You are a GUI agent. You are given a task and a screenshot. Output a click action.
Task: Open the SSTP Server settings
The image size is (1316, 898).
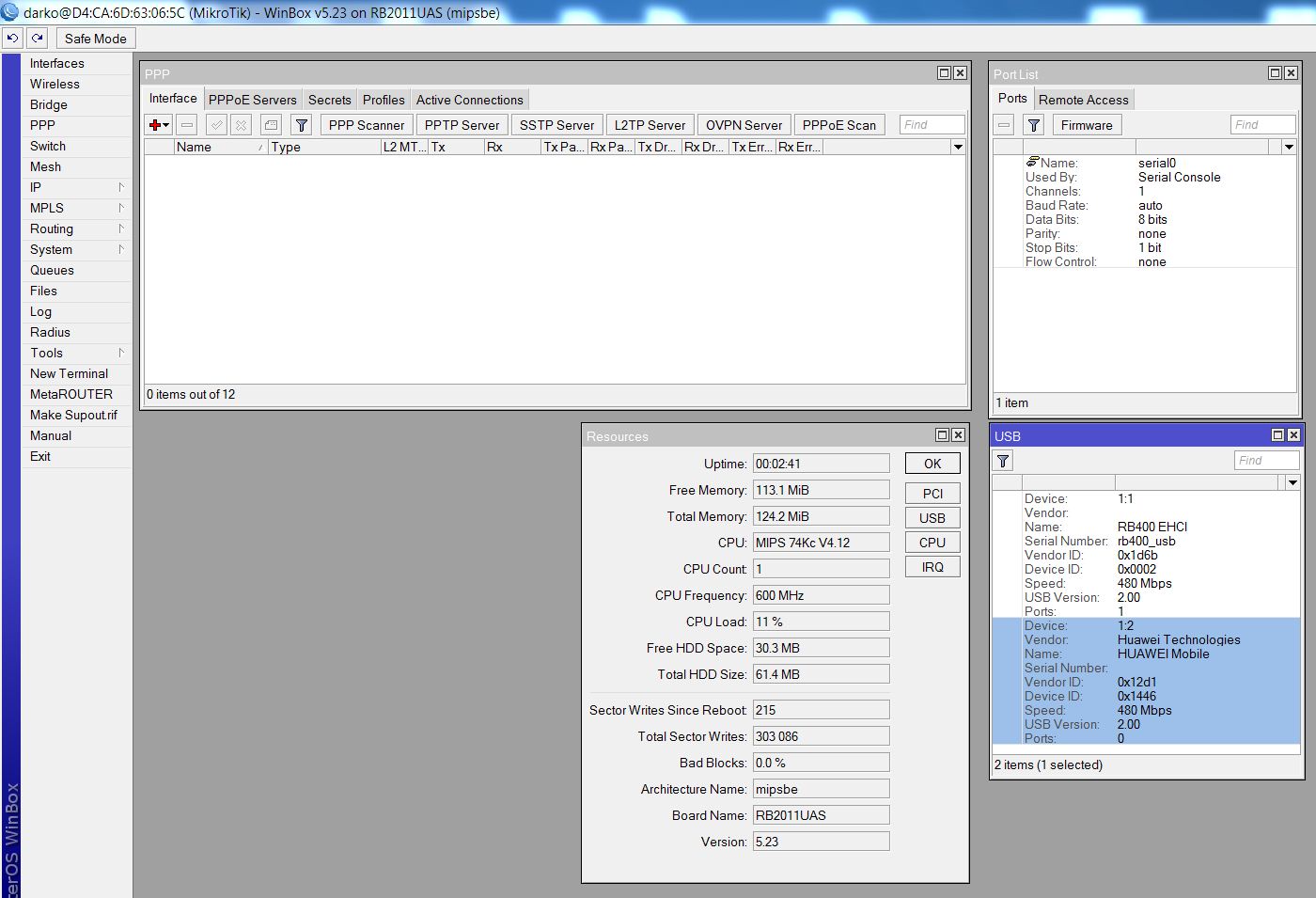click(x=557, y=125)
